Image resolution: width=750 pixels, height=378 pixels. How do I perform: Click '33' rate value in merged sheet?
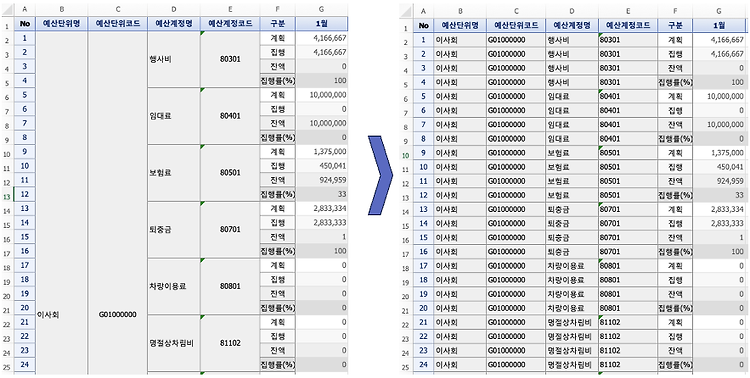point(322,194)
